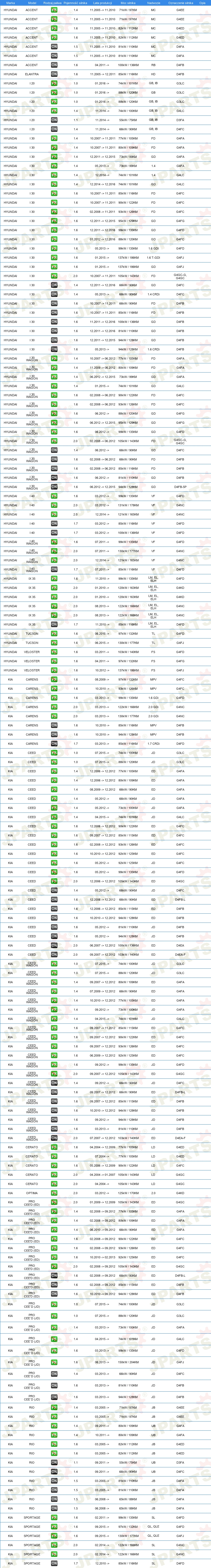Select 'D4EA' engine code in Ceed row

180,945
